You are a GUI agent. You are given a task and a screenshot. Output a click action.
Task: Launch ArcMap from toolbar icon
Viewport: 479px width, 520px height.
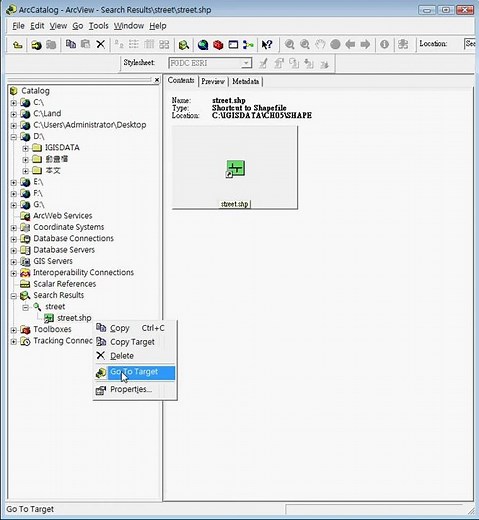tap(203, 45)
